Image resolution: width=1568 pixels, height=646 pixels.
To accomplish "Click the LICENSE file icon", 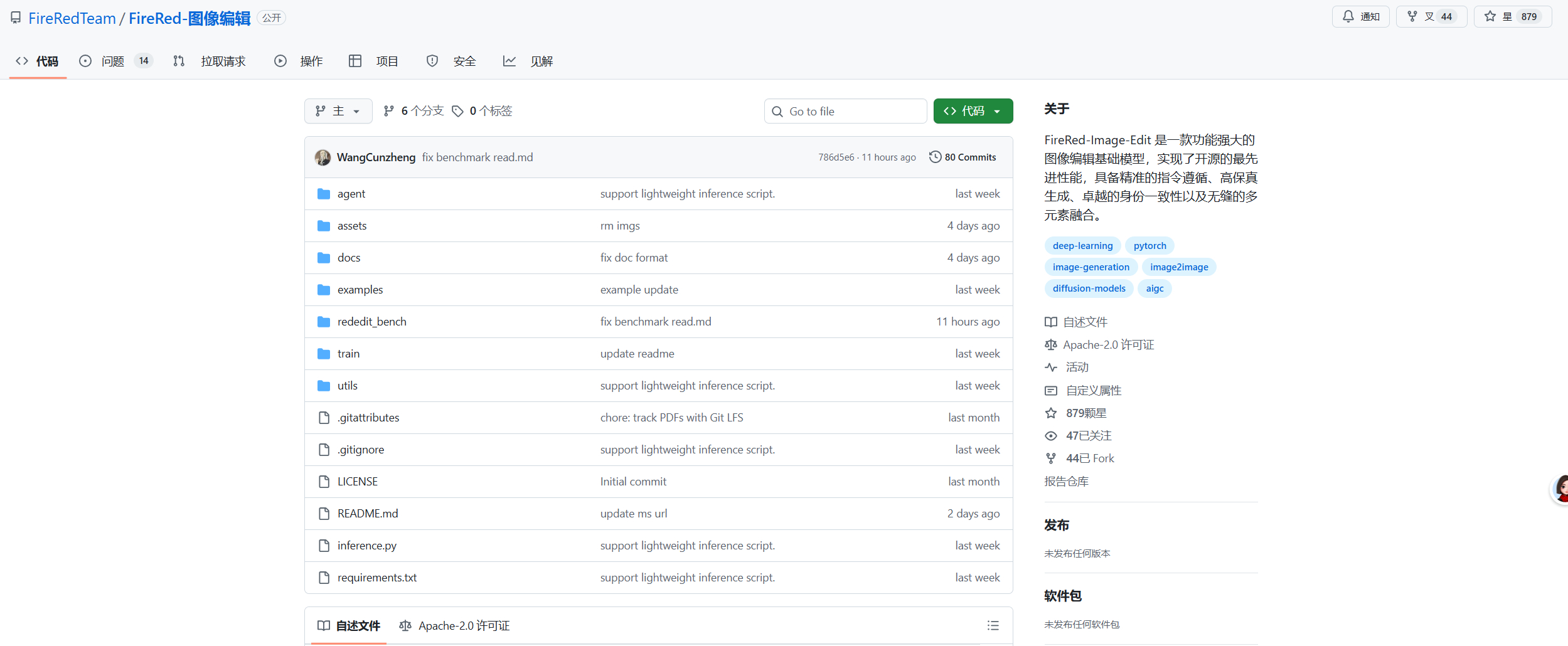I will coord(324,482).
